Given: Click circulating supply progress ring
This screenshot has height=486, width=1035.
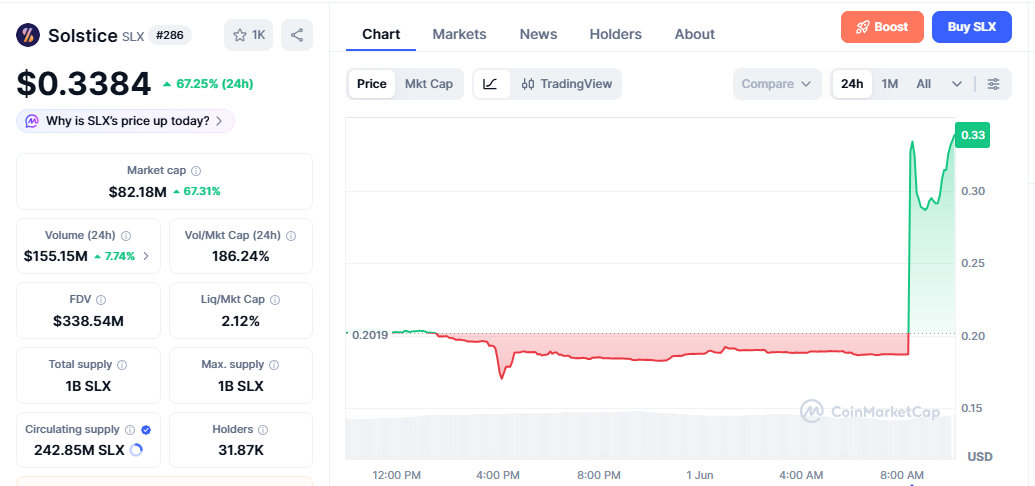Looking at the screenshot, I should pyautogui.click(x=136, y=450).
